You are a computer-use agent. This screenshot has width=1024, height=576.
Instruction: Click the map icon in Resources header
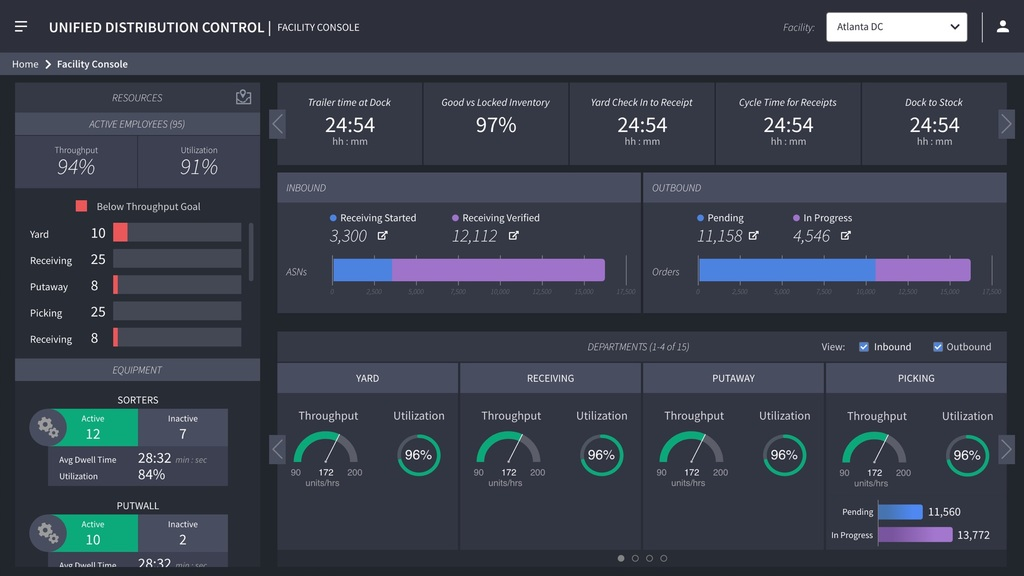click(242, 97)
